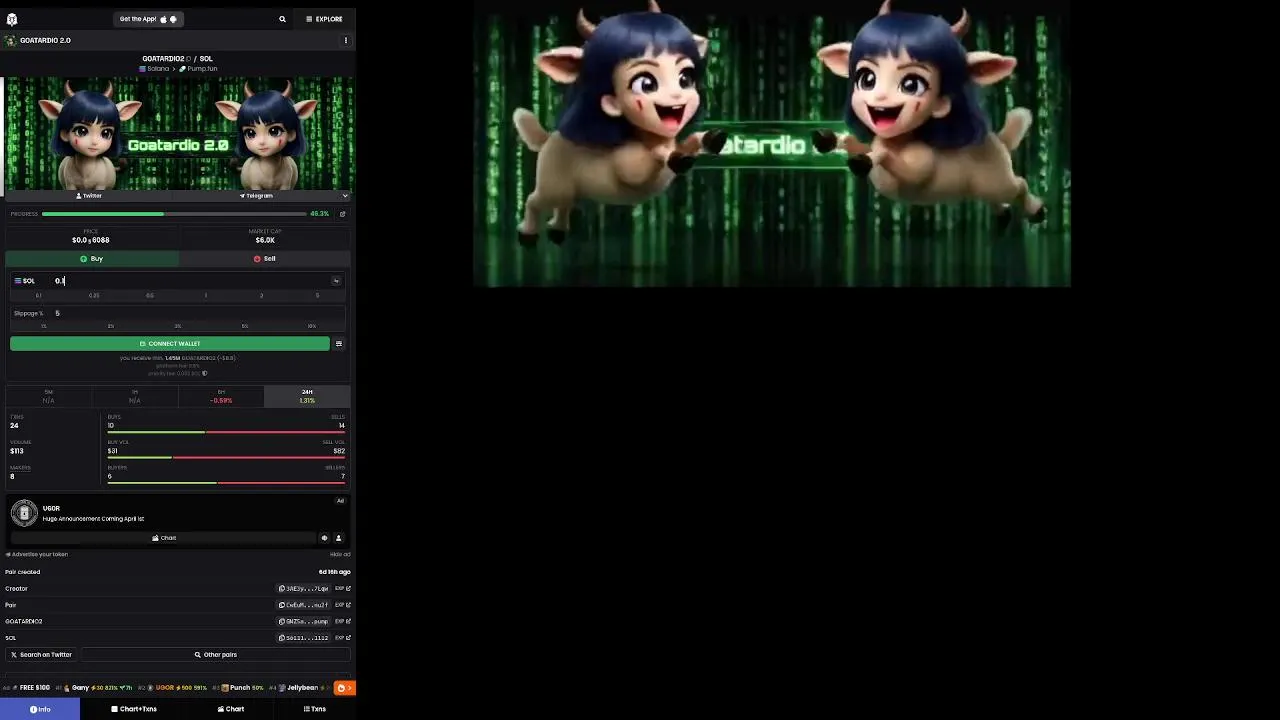The height and width of the screenshot is (720, 1280).
Task: Open explorer link for Pair address
Action: [343, 605]
